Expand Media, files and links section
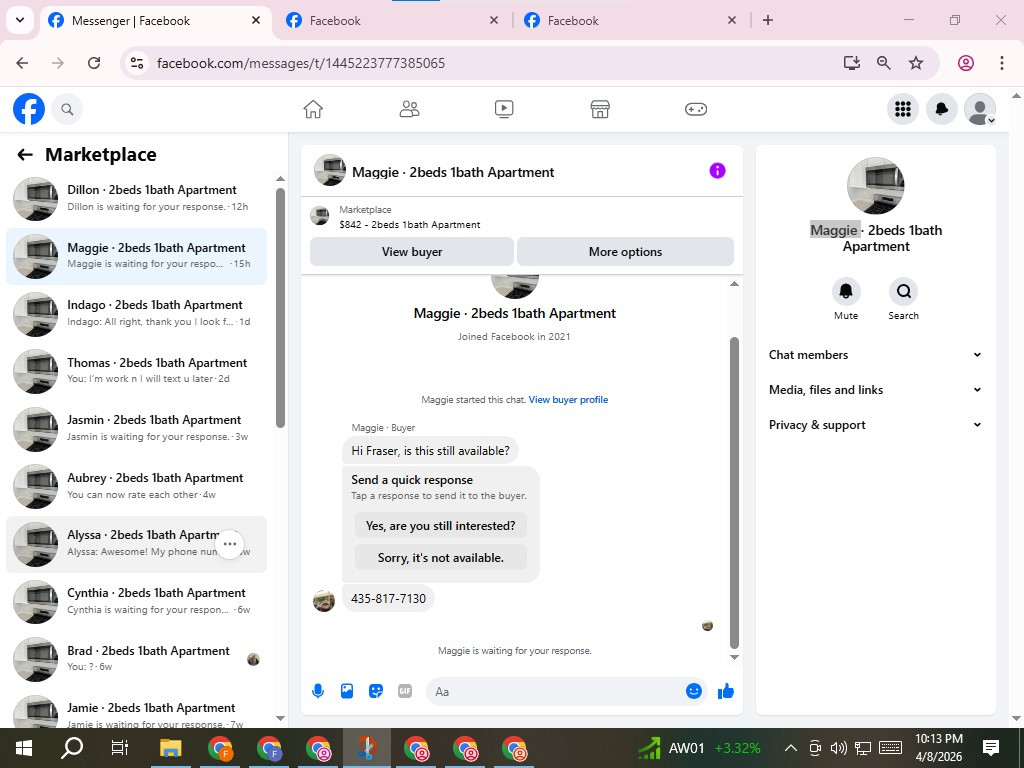The height and width of the screenshot is (768, 1024). coord(875,390)
